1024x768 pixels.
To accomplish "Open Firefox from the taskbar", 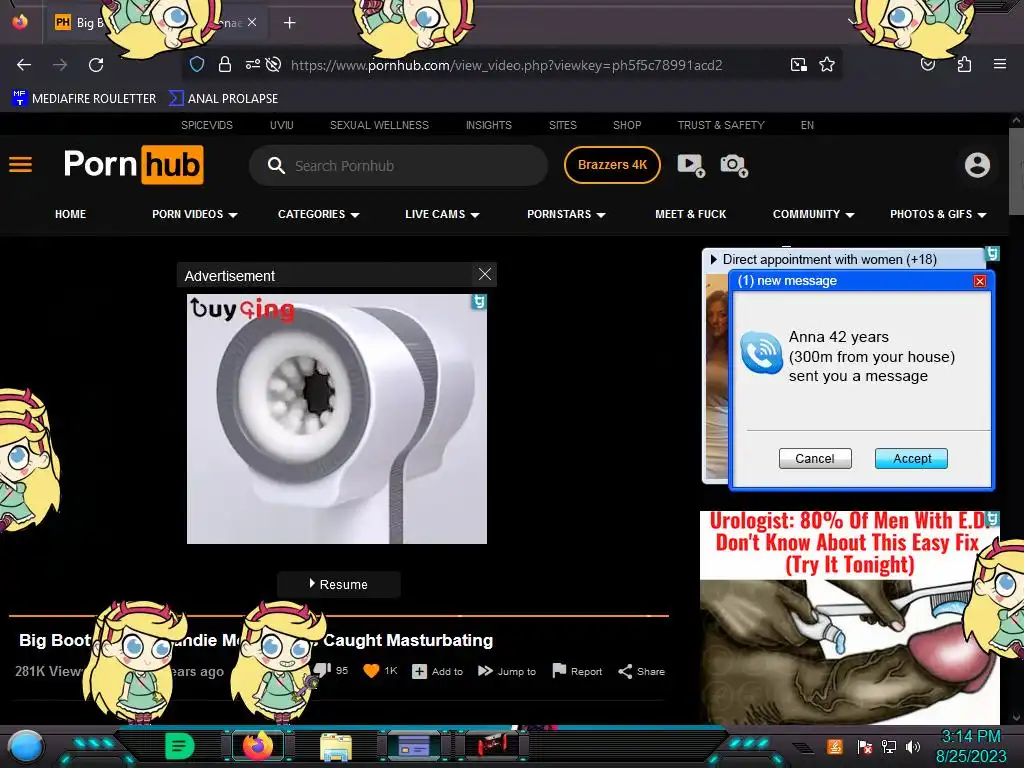I will pyautogui.click(x=258, y=746).
